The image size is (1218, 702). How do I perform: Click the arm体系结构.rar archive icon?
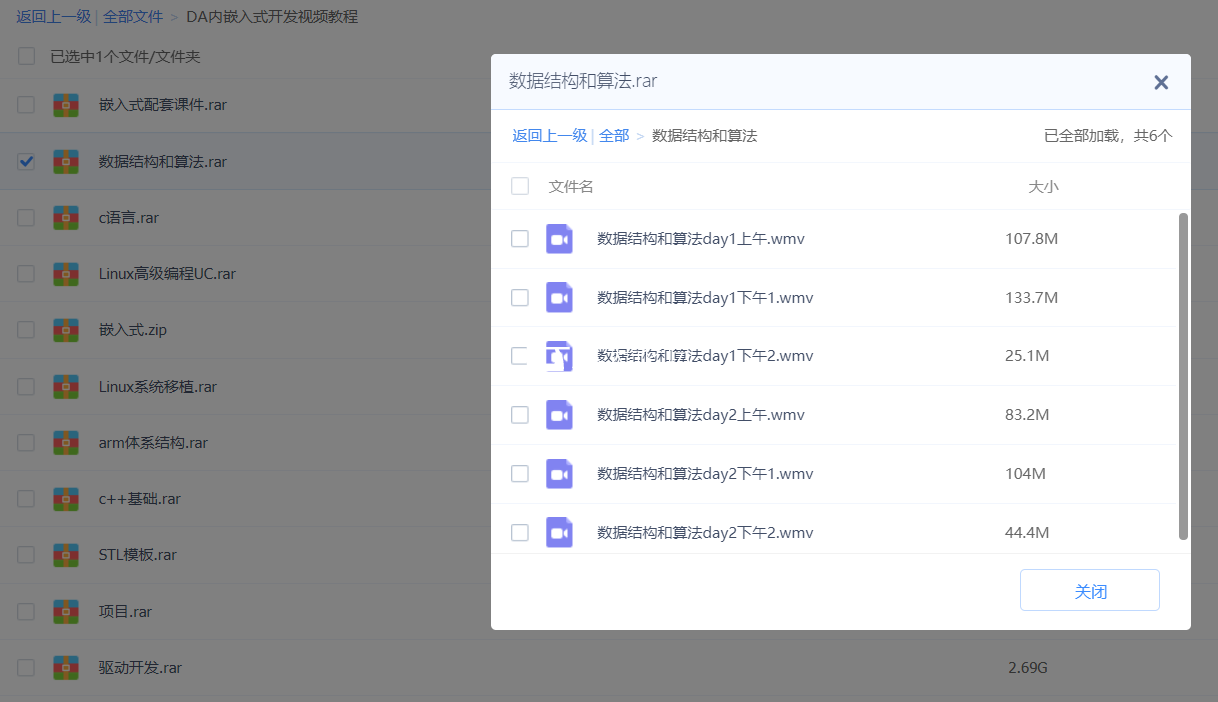click(66, 442)
